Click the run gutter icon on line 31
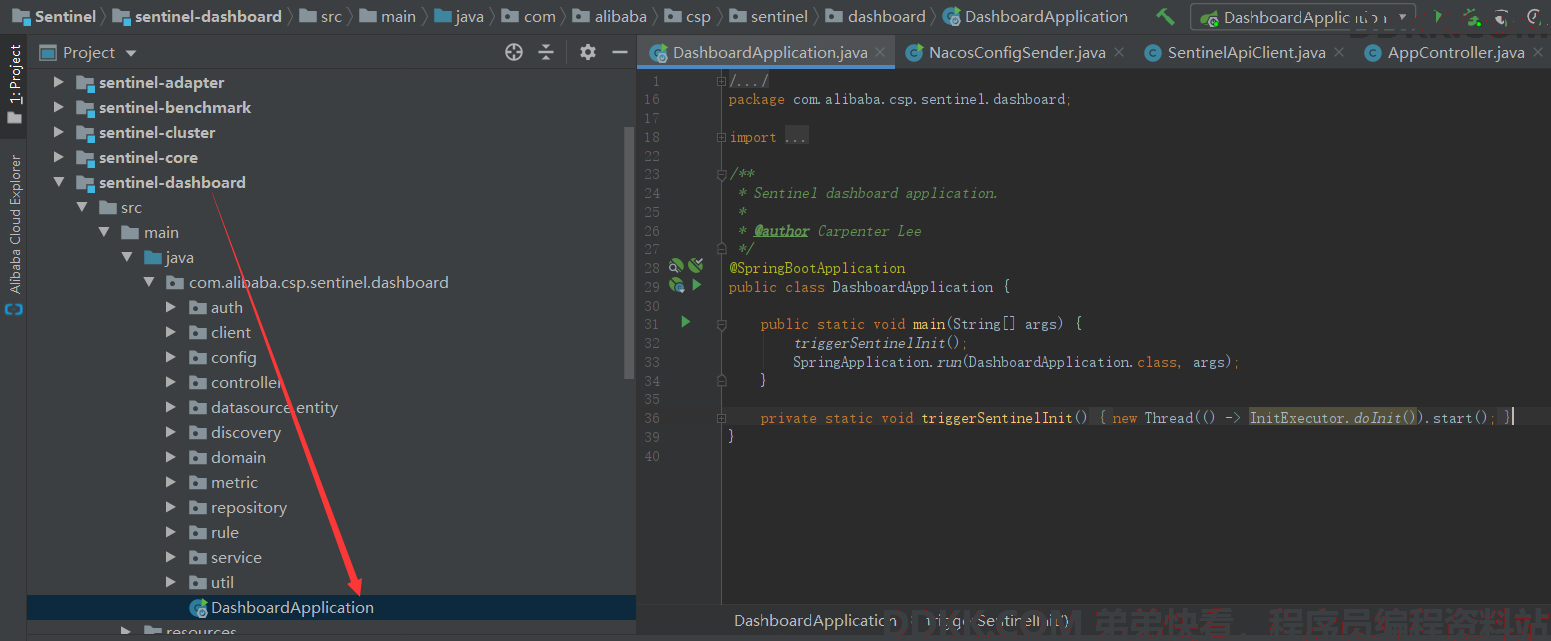Screen dimensions: 1551x641 click(x=685, y=322)
